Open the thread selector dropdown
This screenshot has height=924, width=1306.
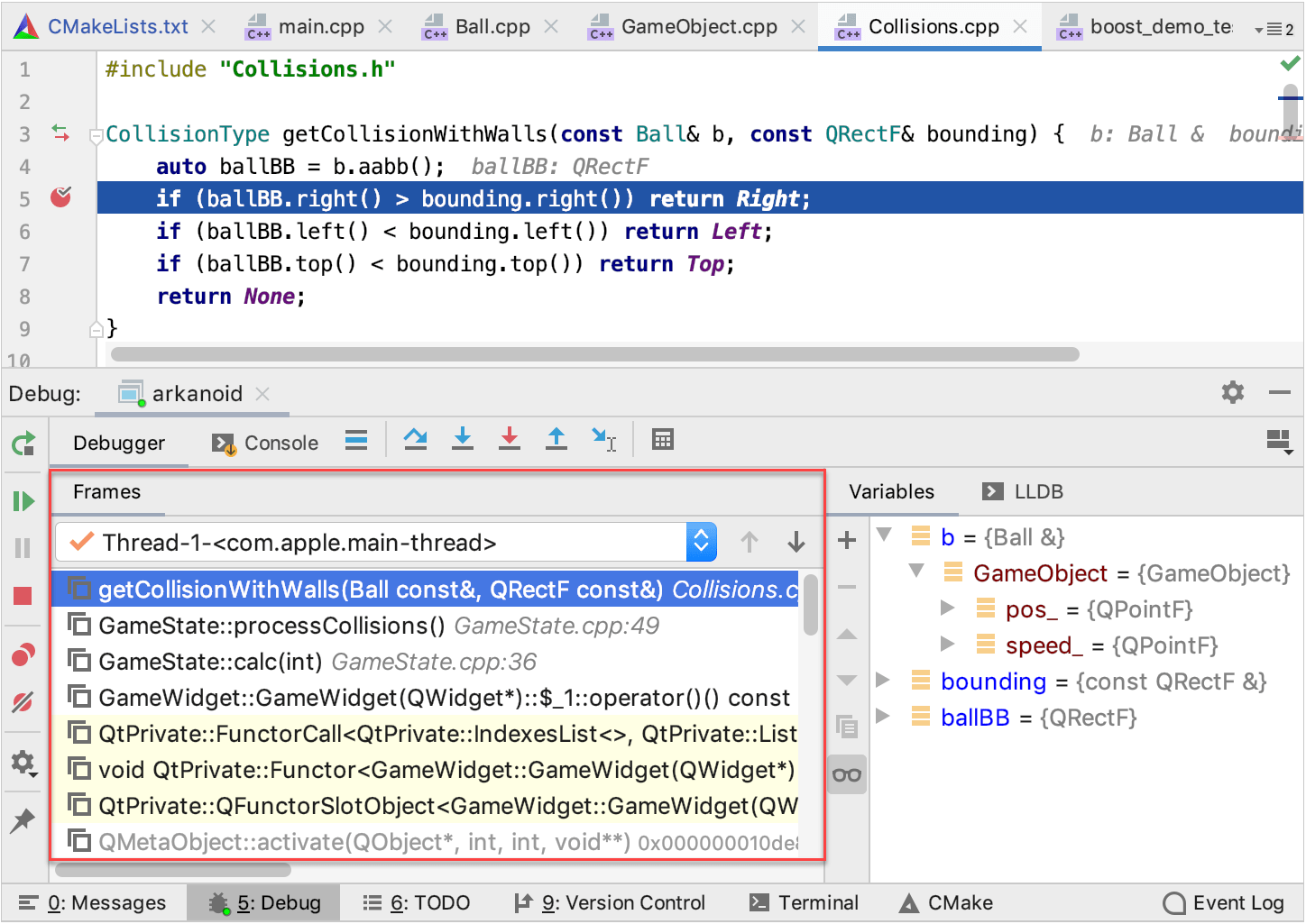[702, 542]
